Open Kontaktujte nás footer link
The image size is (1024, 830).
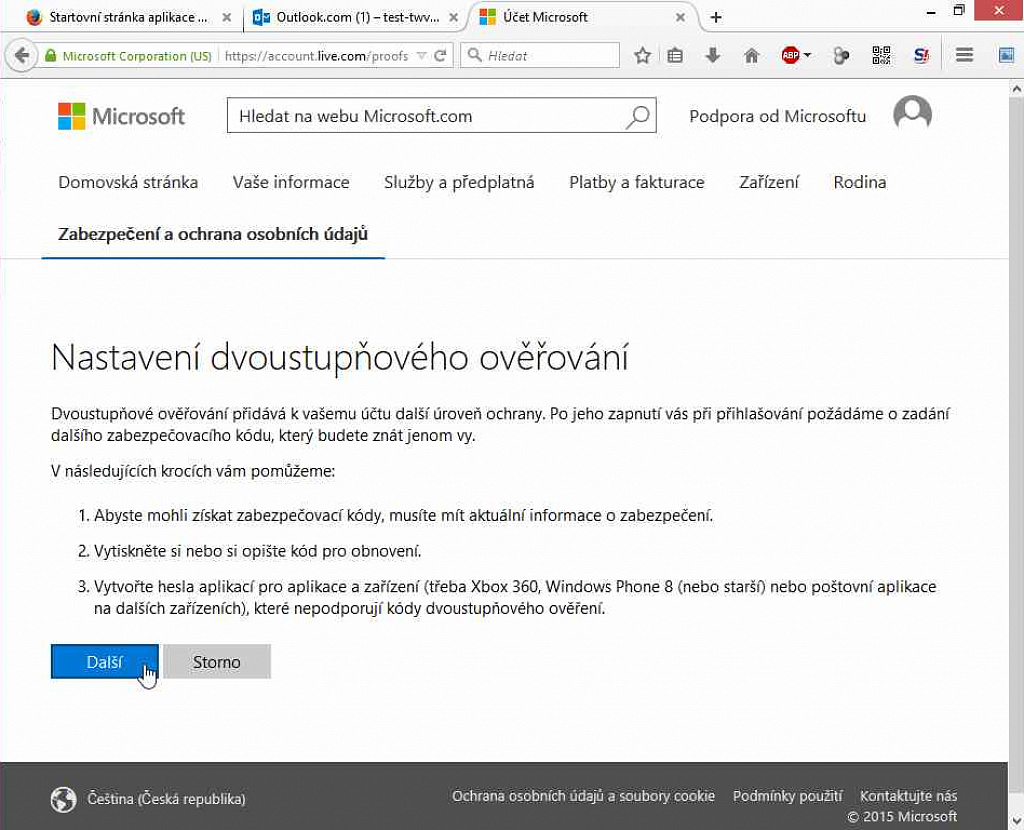(908, 796)
